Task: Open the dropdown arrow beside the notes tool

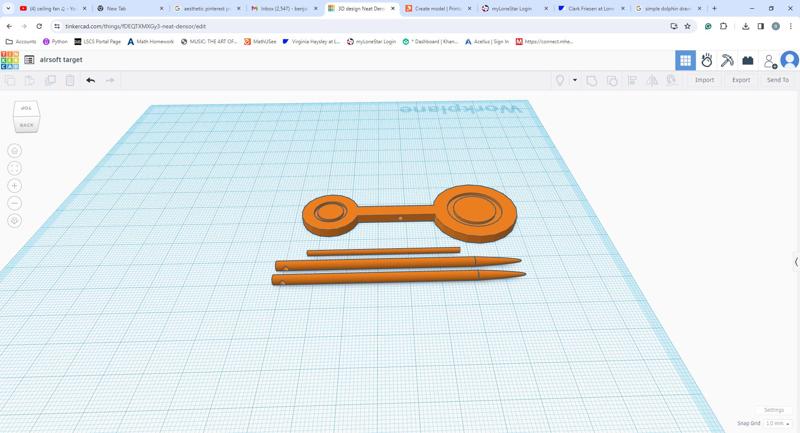Action: [575, 80]
